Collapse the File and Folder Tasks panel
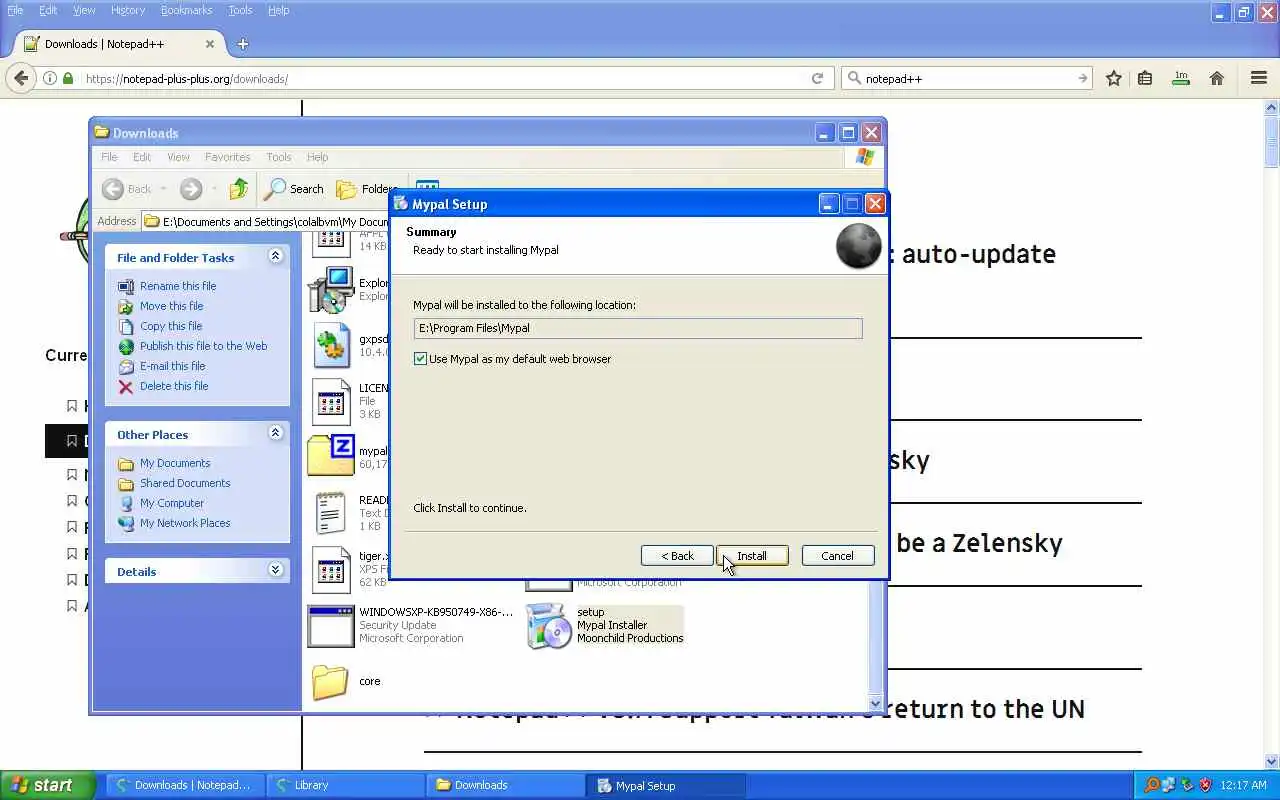Viewport: 1280px width, 800px height. pyautogui.click(x=275, y=257)
